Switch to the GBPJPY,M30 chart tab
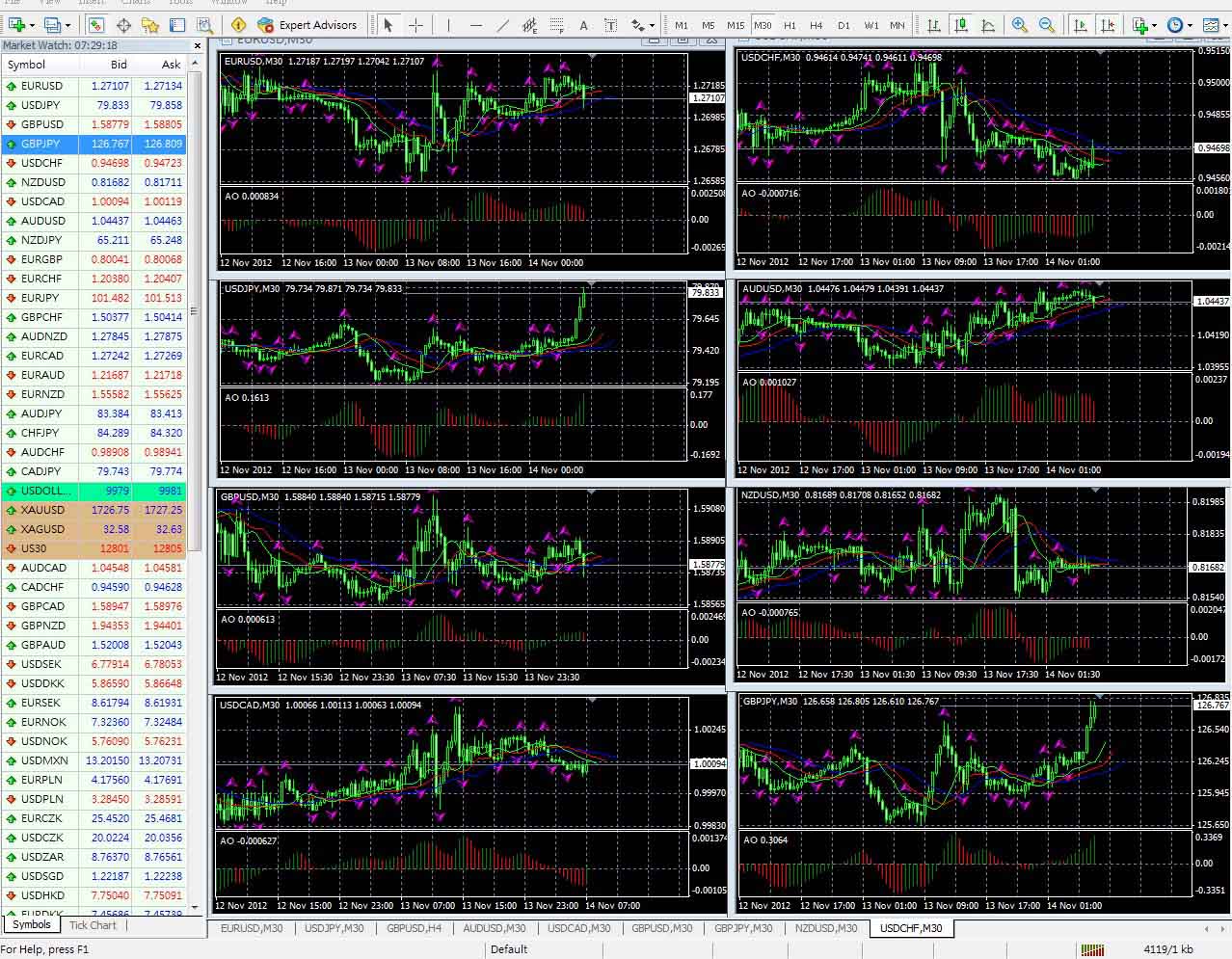The image size is (1232, 959). [744, 928]
